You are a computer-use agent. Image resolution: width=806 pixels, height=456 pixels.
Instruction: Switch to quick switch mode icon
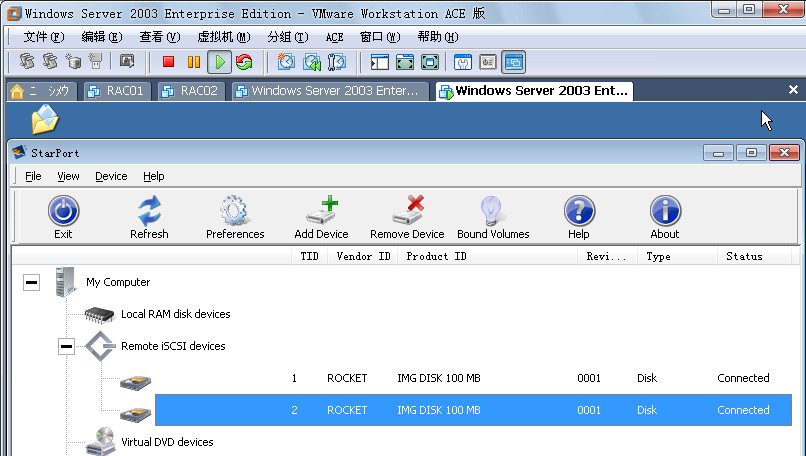(430, 63)
